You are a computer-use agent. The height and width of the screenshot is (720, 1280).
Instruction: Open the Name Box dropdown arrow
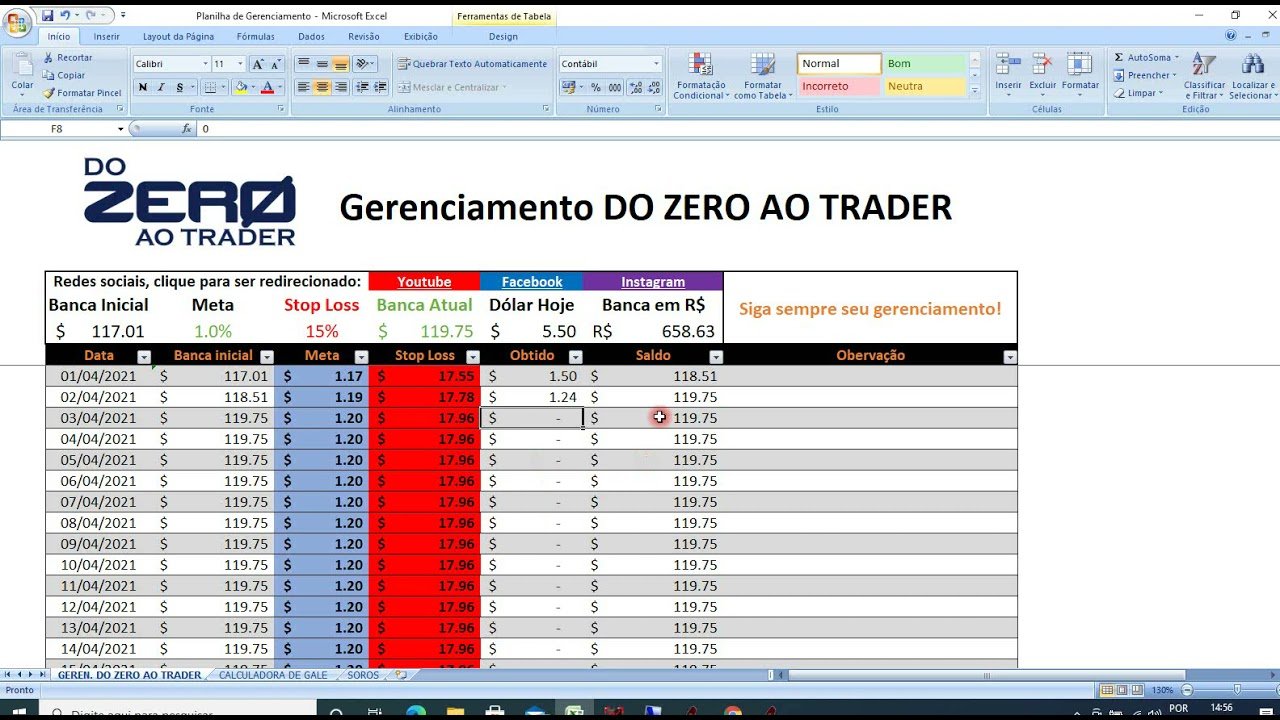(121, 129)
